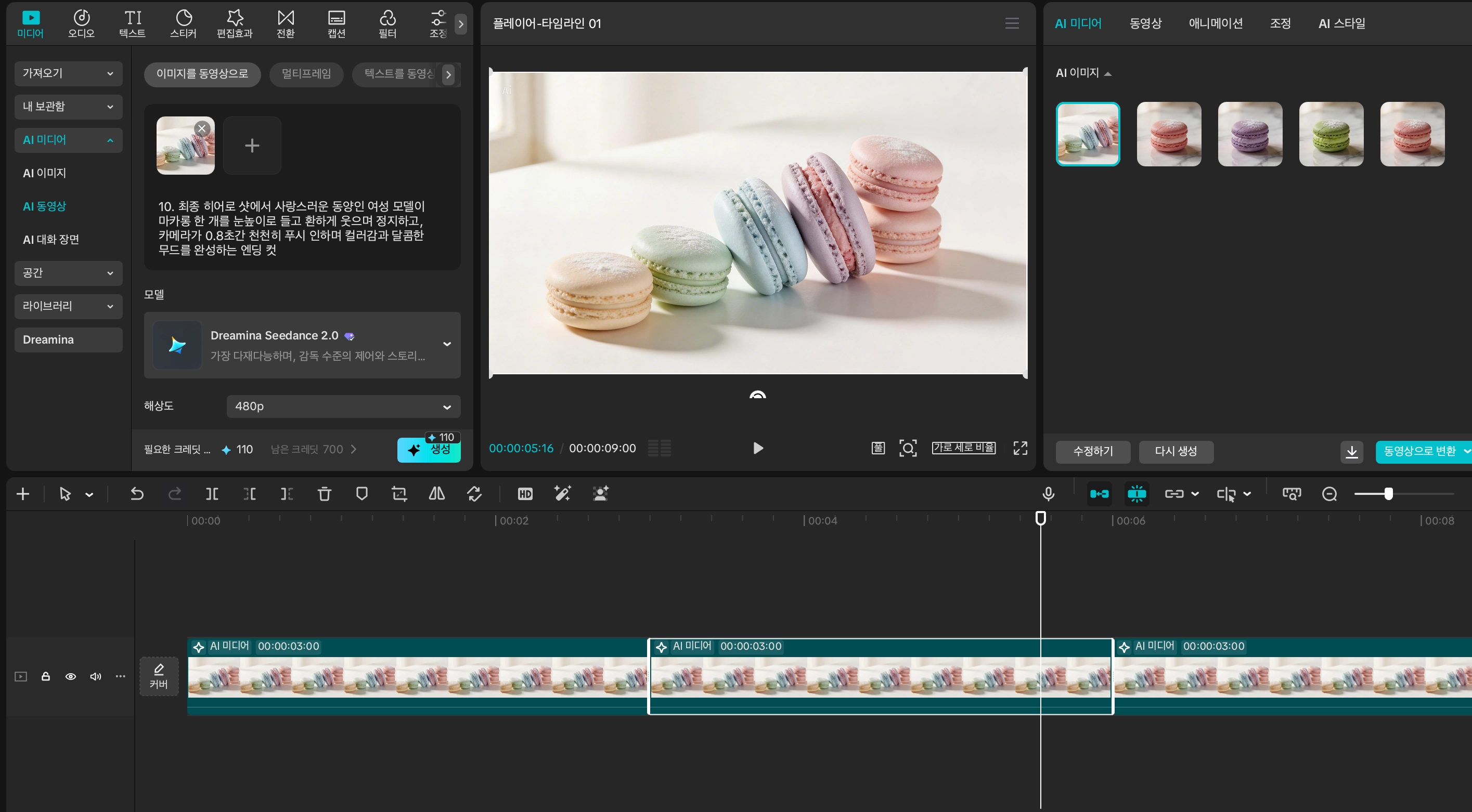Toggle the track lock icon
The width and height of the screenshot is (1472, 812).
(x=46, y=677)
